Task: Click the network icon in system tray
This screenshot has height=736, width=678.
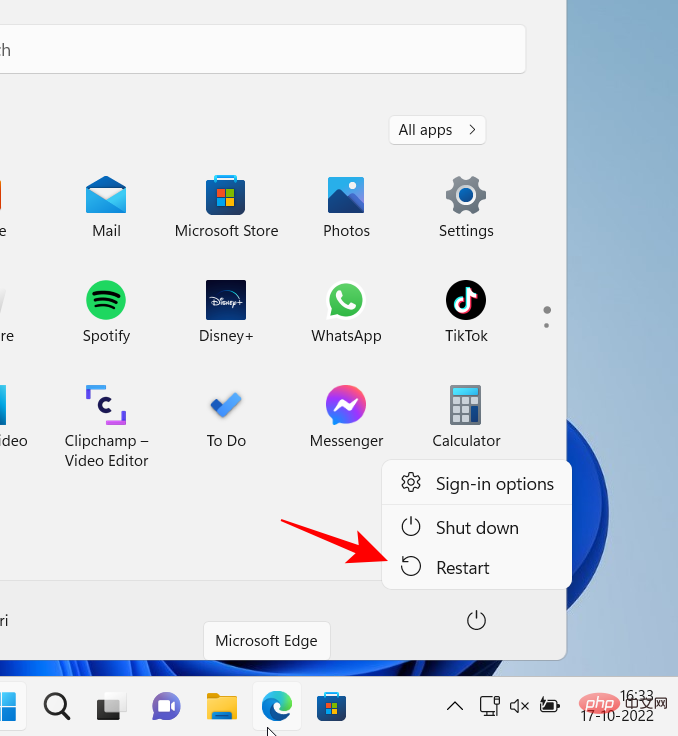Action: [489, 705]
